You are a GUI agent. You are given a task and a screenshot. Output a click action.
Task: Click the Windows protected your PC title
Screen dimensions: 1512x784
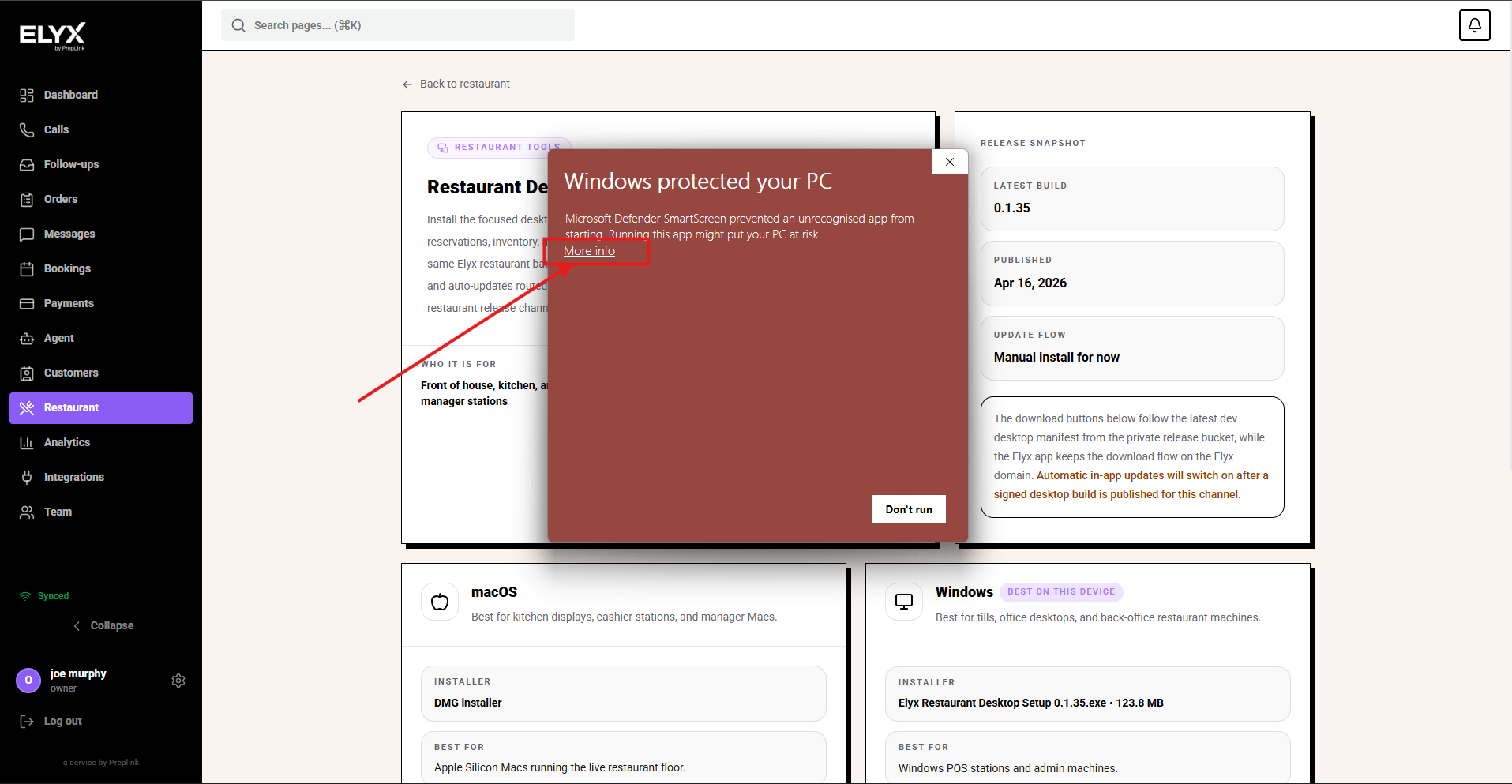click(698, 182)
